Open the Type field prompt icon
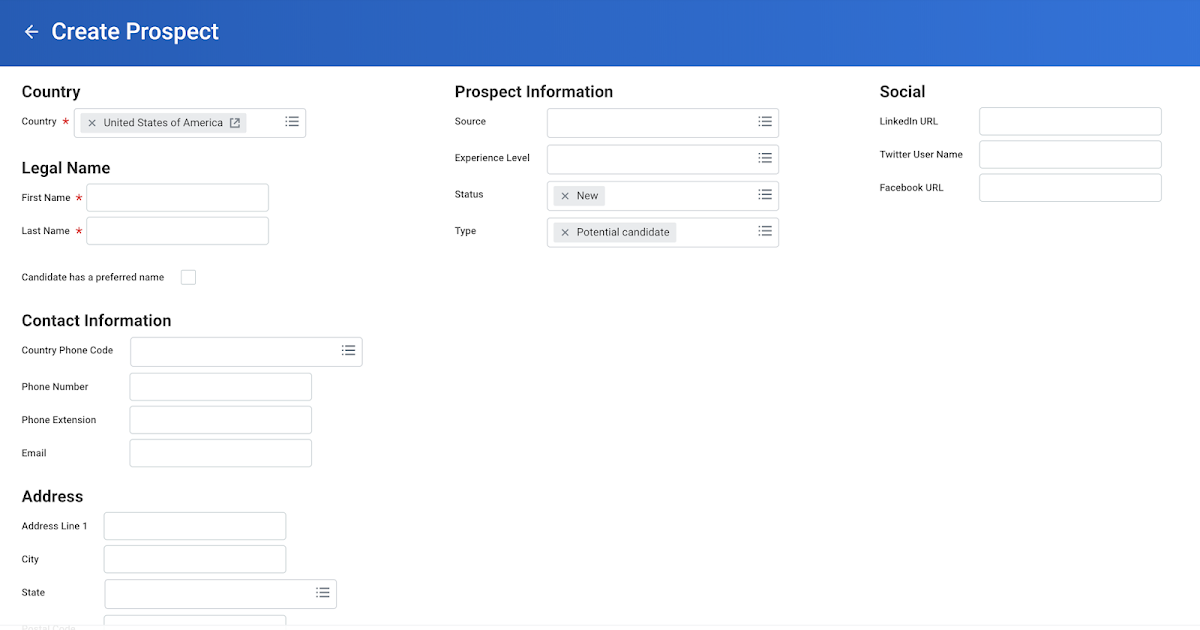This screenshot has height=630, width=1200. pyautogui.click(x=765, y=231)
